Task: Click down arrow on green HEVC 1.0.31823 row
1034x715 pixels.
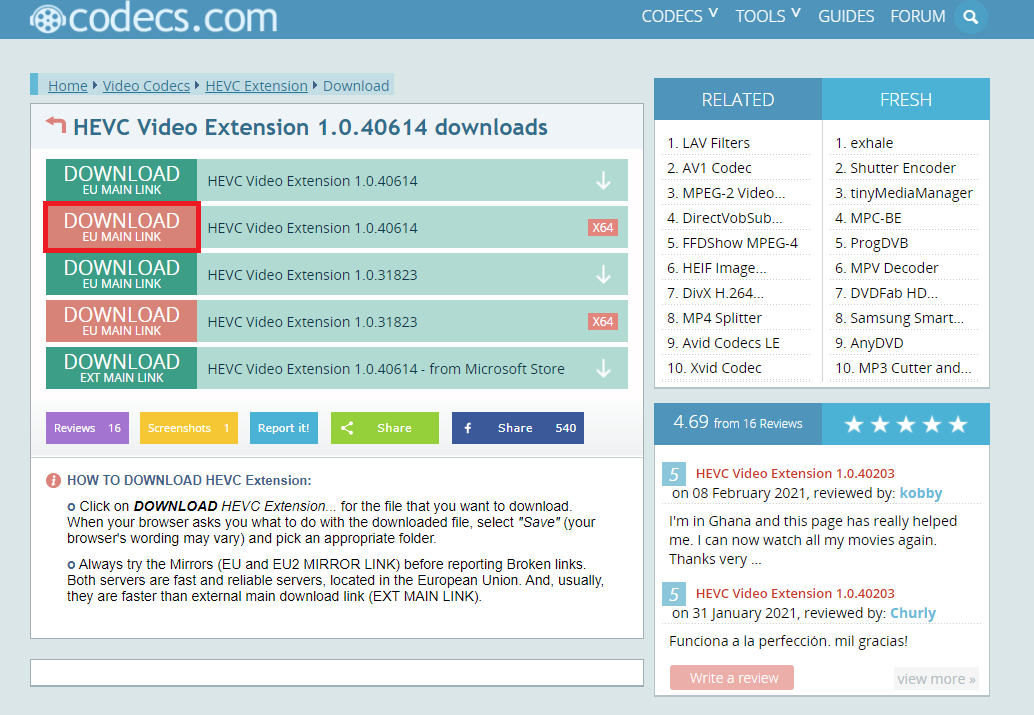Action: (603, 274)
